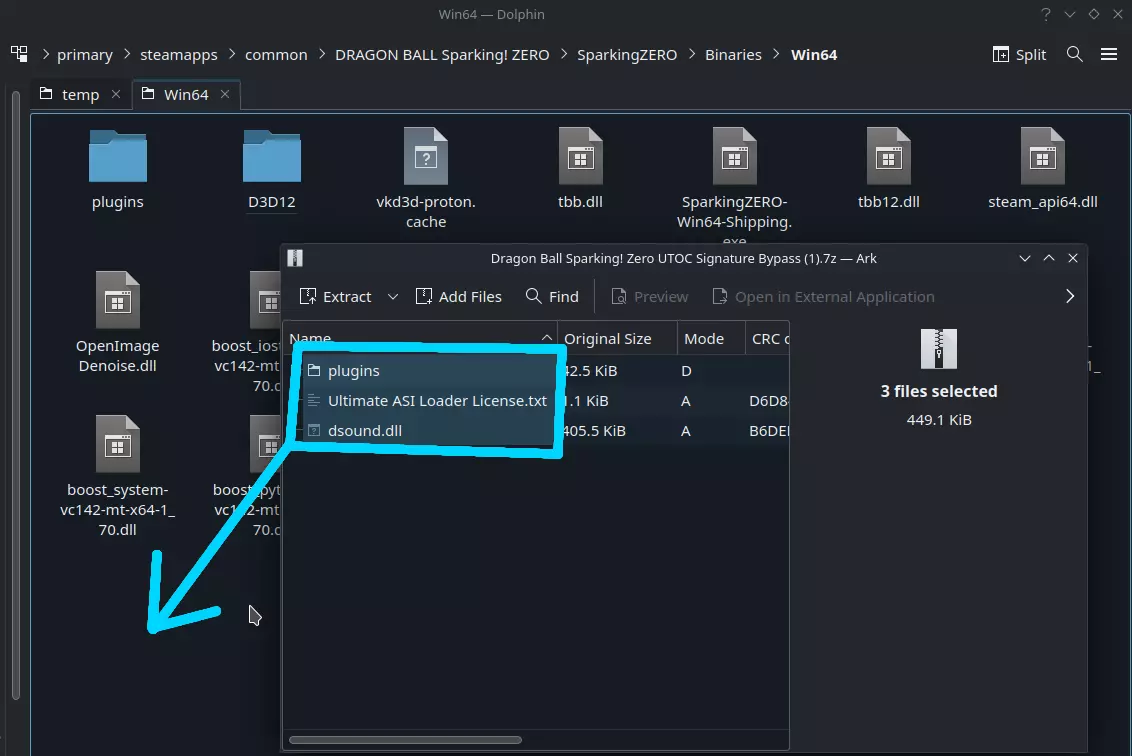
Task: Select Ultimate ASI Loader License.txt in Ark
Action: click(536, 401)
